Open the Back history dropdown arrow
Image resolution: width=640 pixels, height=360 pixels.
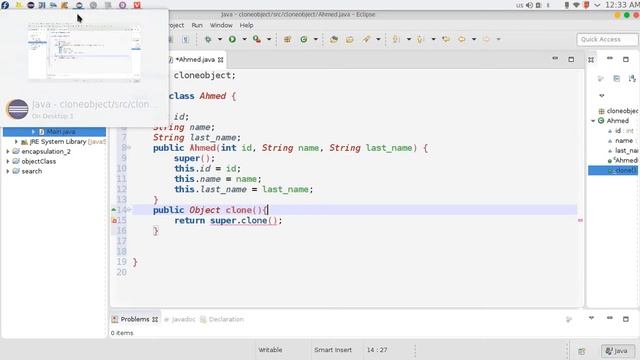pos(474,39)
